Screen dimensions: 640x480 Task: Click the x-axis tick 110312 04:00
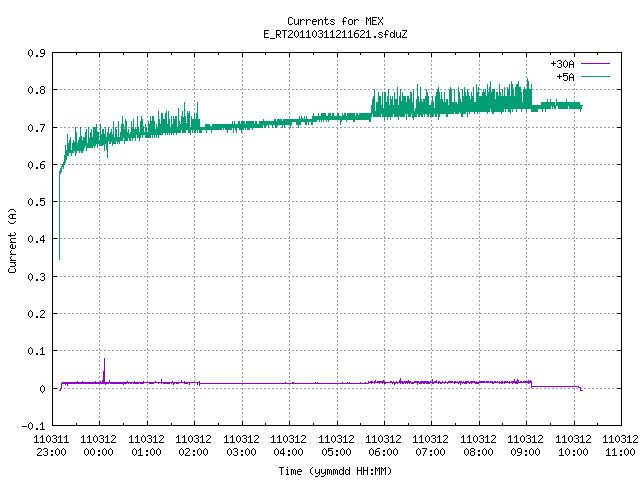288,446
